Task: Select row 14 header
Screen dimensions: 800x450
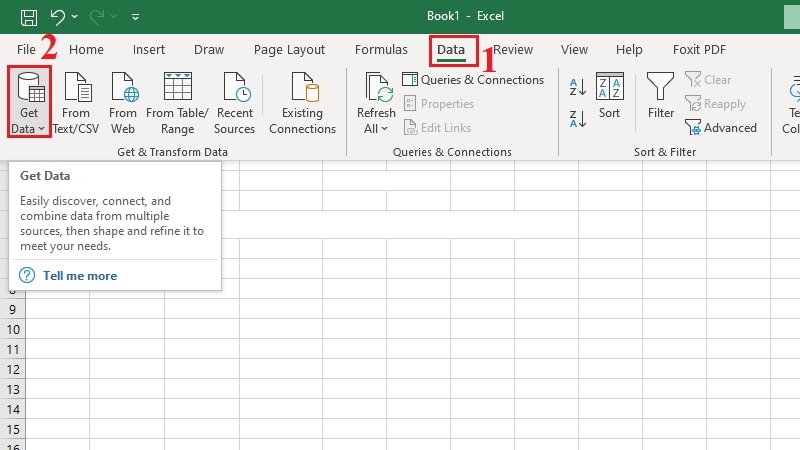Action: click(13, 409)
